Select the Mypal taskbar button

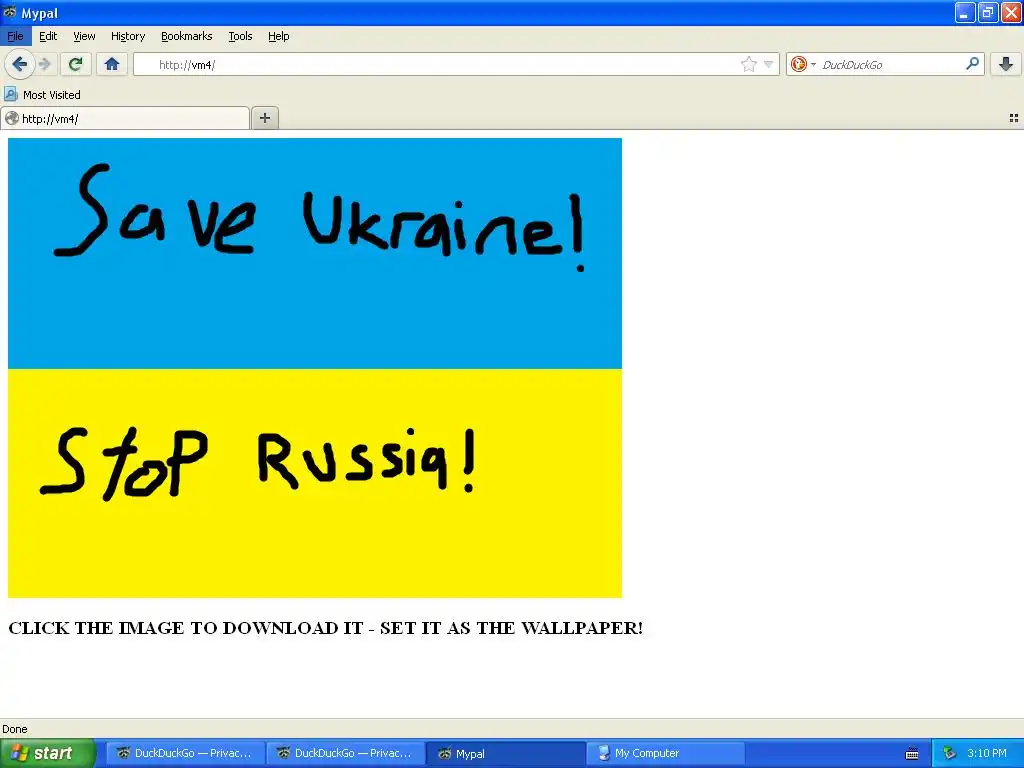click(x=505, y=753)
